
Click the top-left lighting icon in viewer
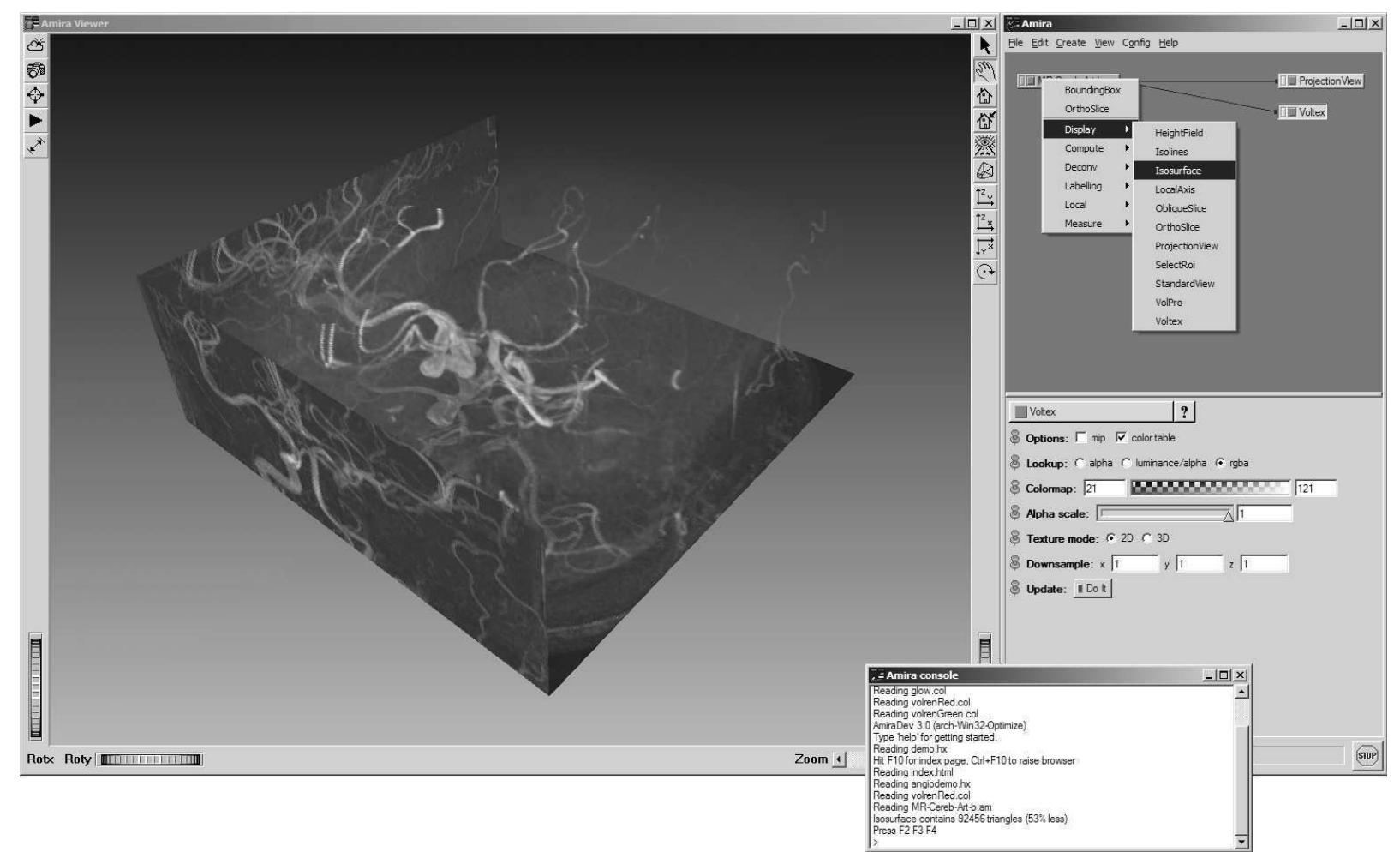point(36,45)
